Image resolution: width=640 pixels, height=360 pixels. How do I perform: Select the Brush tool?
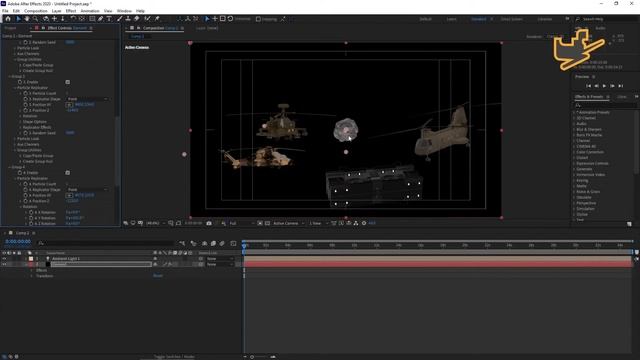pos(120,19)
